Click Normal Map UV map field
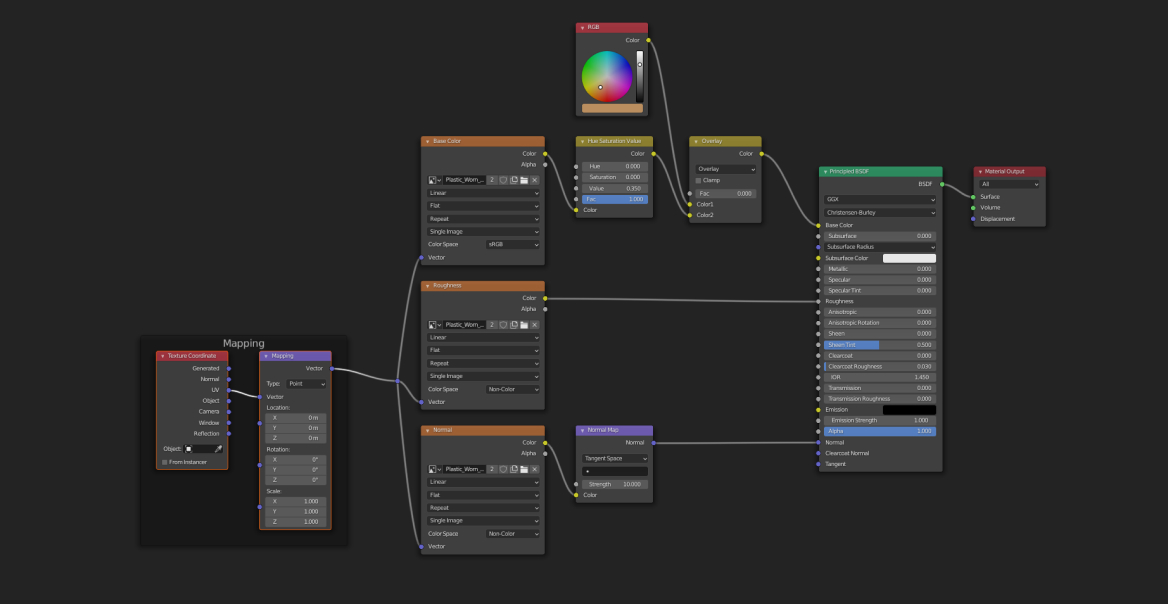This screenshot has height=604, width=1168. [615, 471]
